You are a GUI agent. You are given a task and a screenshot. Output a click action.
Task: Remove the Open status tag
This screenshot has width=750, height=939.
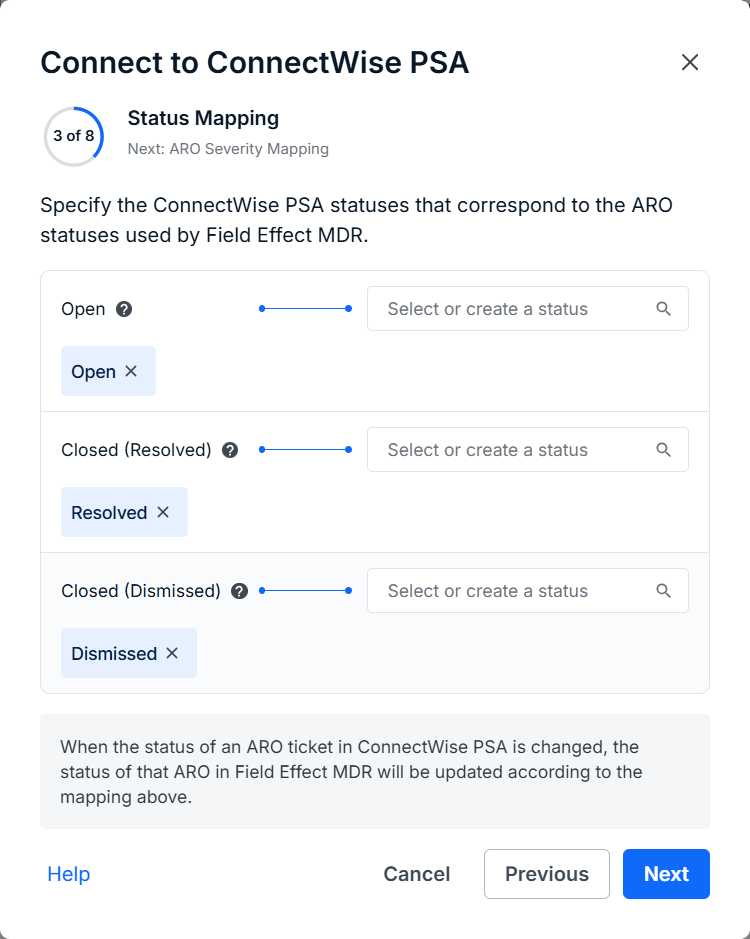point(131,372)
